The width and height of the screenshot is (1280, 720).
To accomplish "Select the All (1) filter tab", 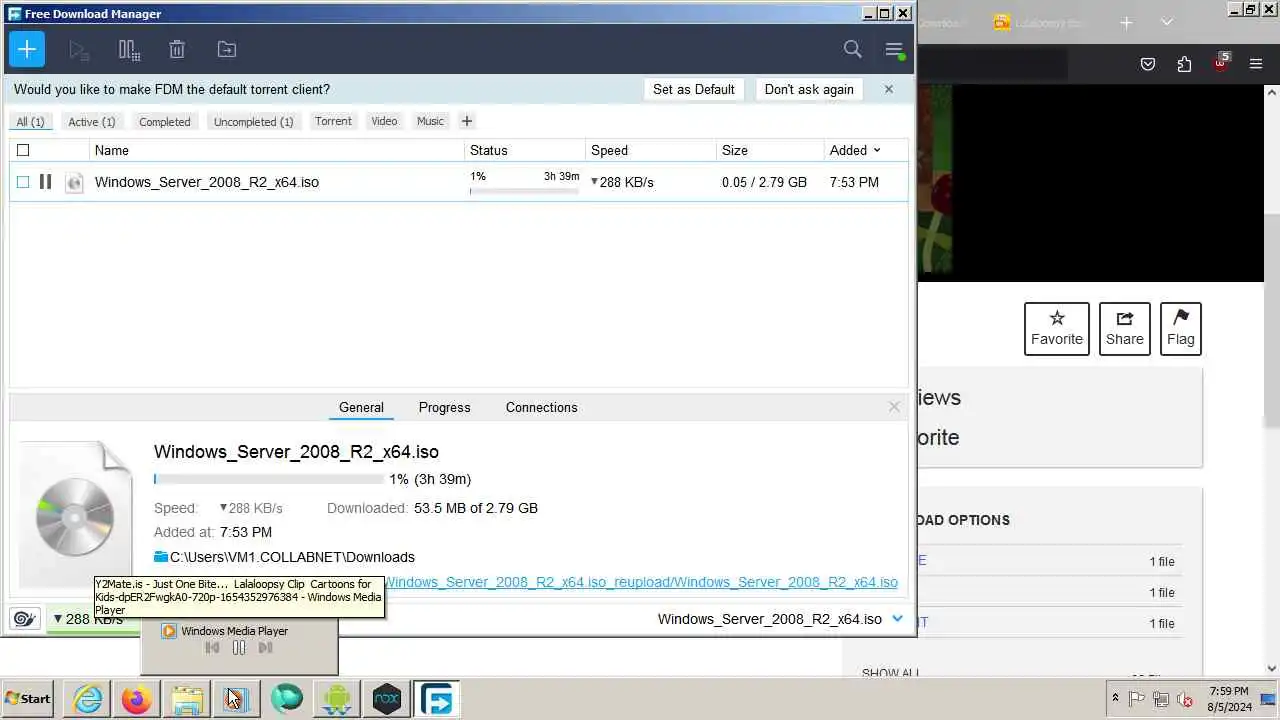I will tap(30, 121).
